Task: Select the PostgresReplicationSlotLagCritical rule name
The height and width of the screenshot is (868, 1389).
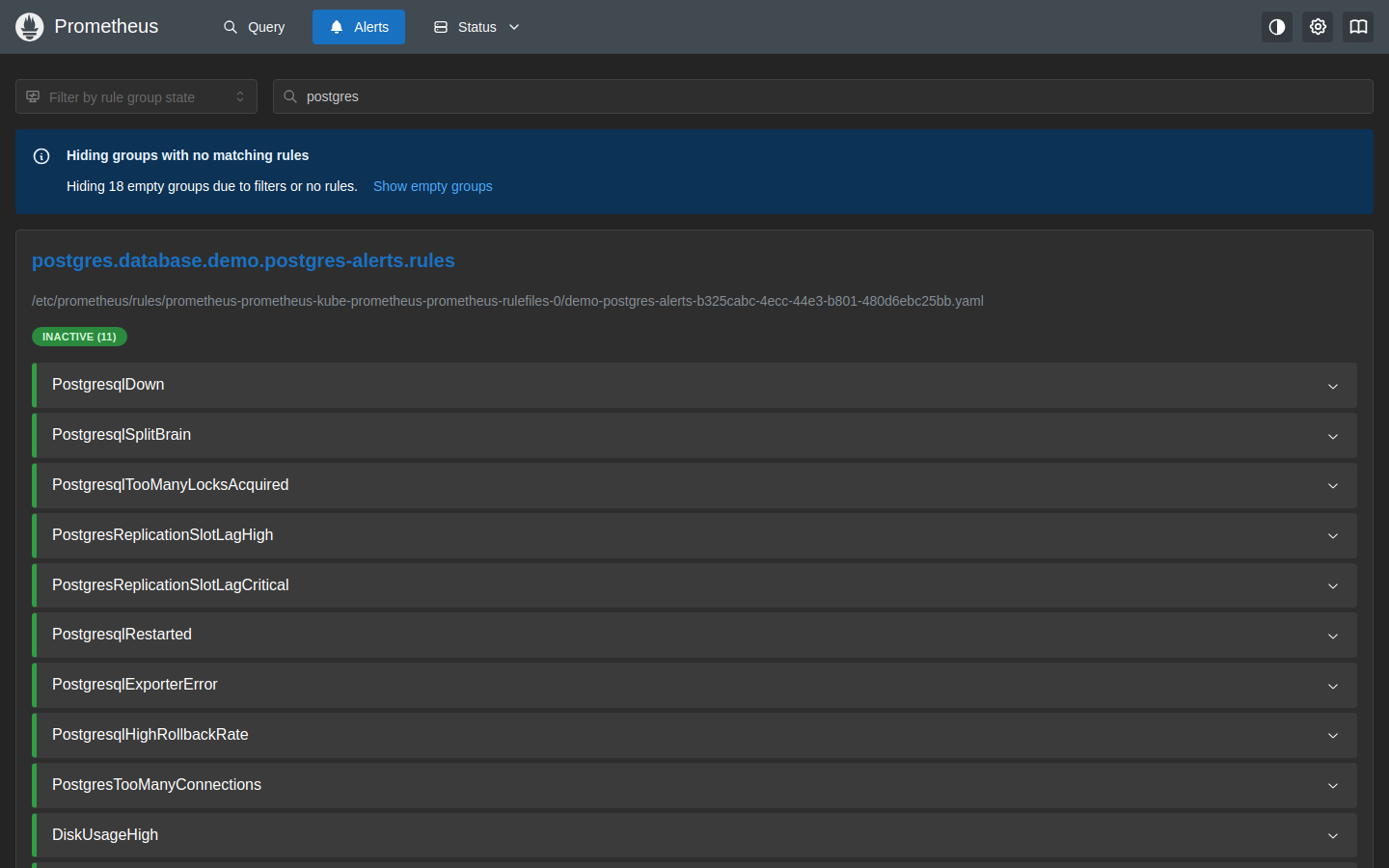Action: (x=170, y=584)
